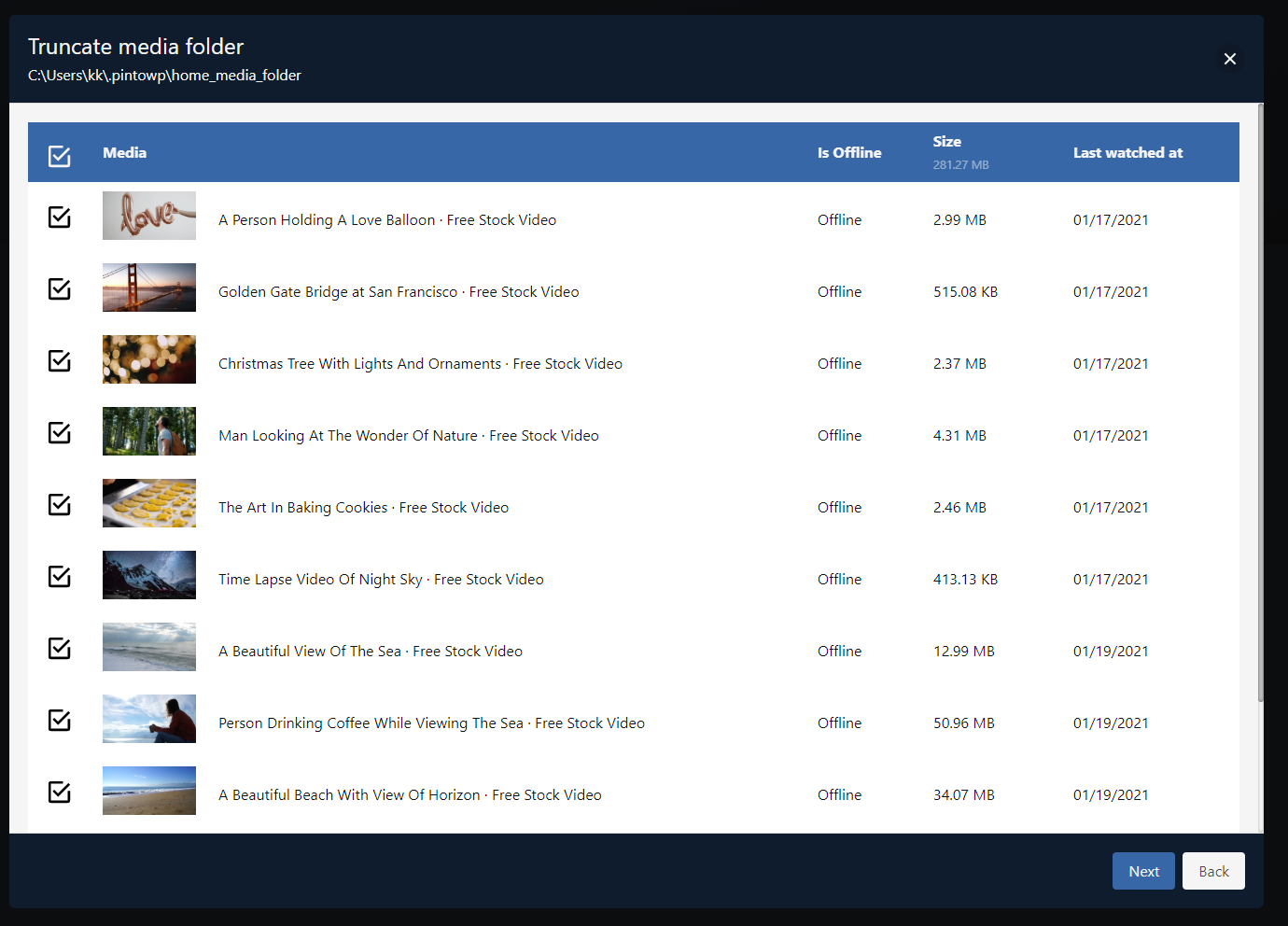Screen dimensions: 1288x926
Task: Toggle the select-all checkbox in header
Action: click(60, 156)
